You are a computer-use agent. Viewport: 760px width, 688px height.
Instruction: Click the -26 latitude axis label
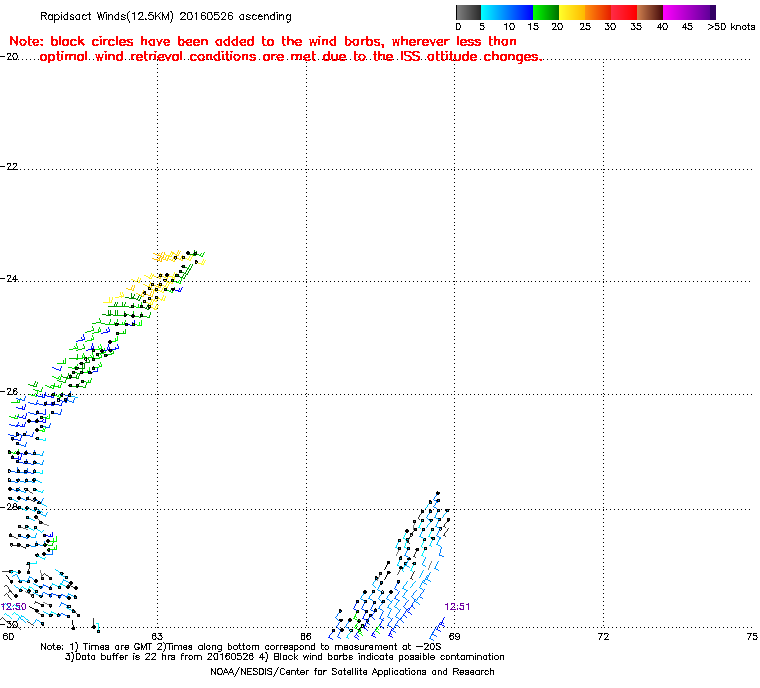coord(10,391)
